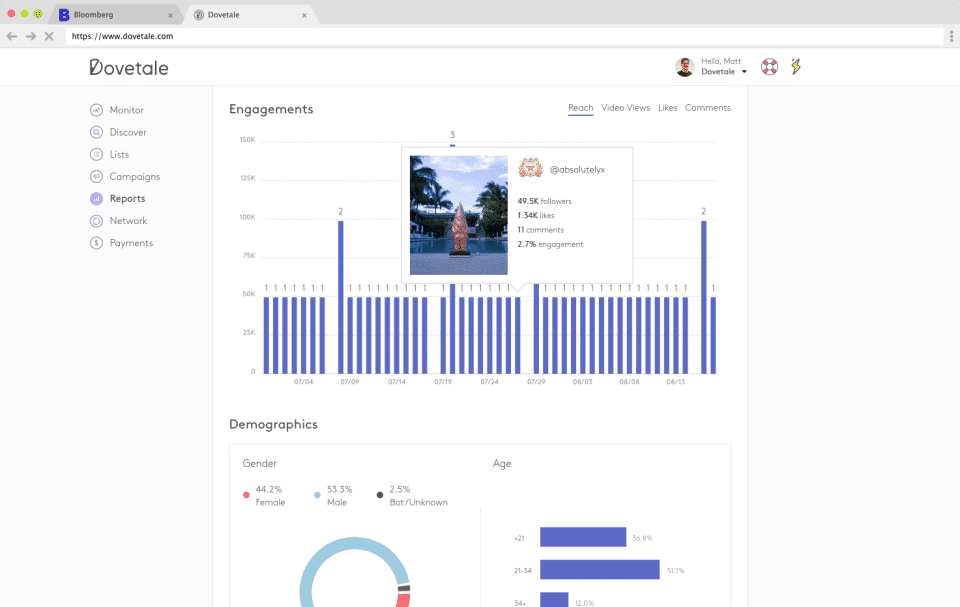Open Campaigns using its megaphone icon
The image size is (960, 607).
coord(96,177)
